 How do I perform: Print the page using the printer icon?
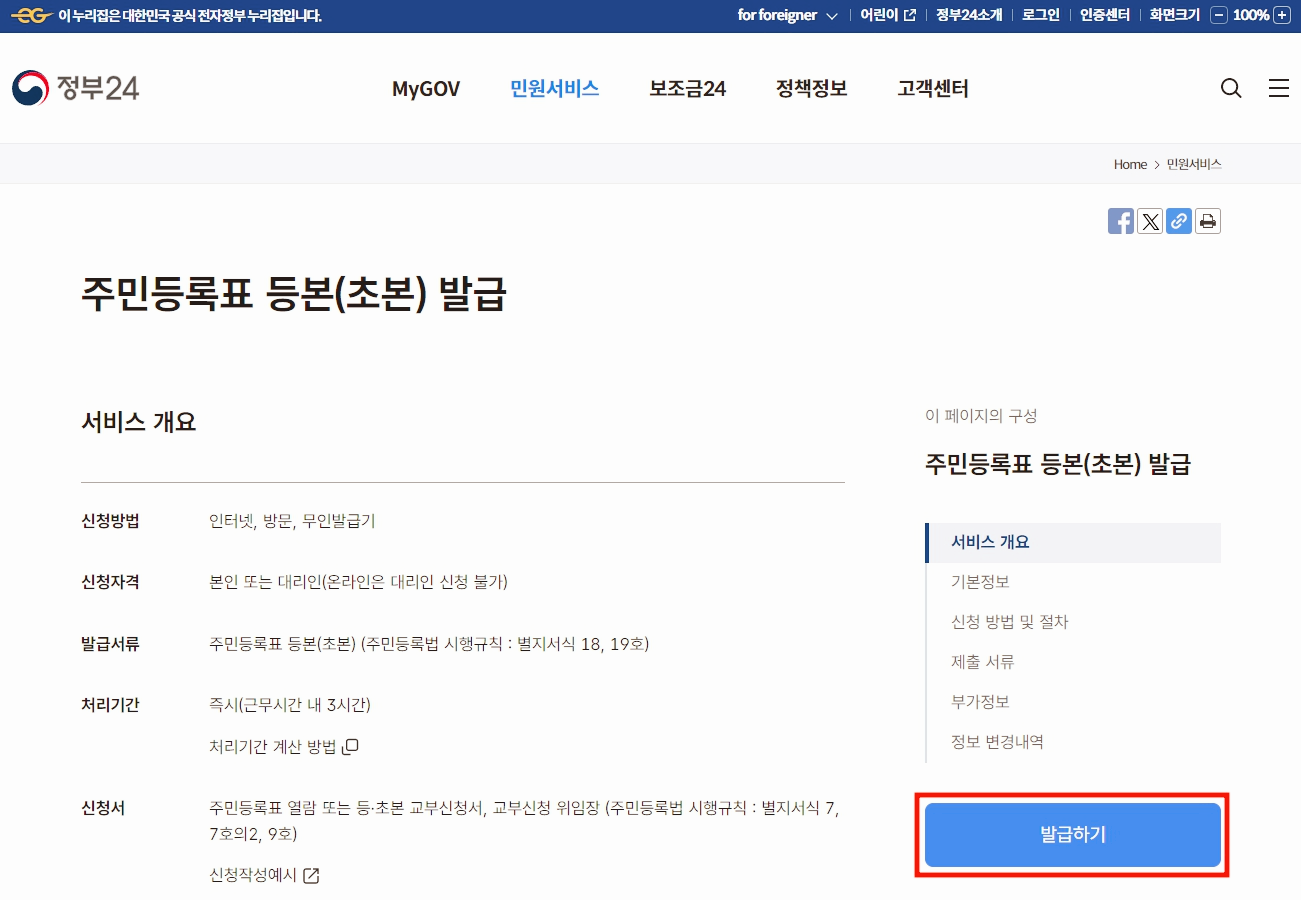pos(1207,221)
